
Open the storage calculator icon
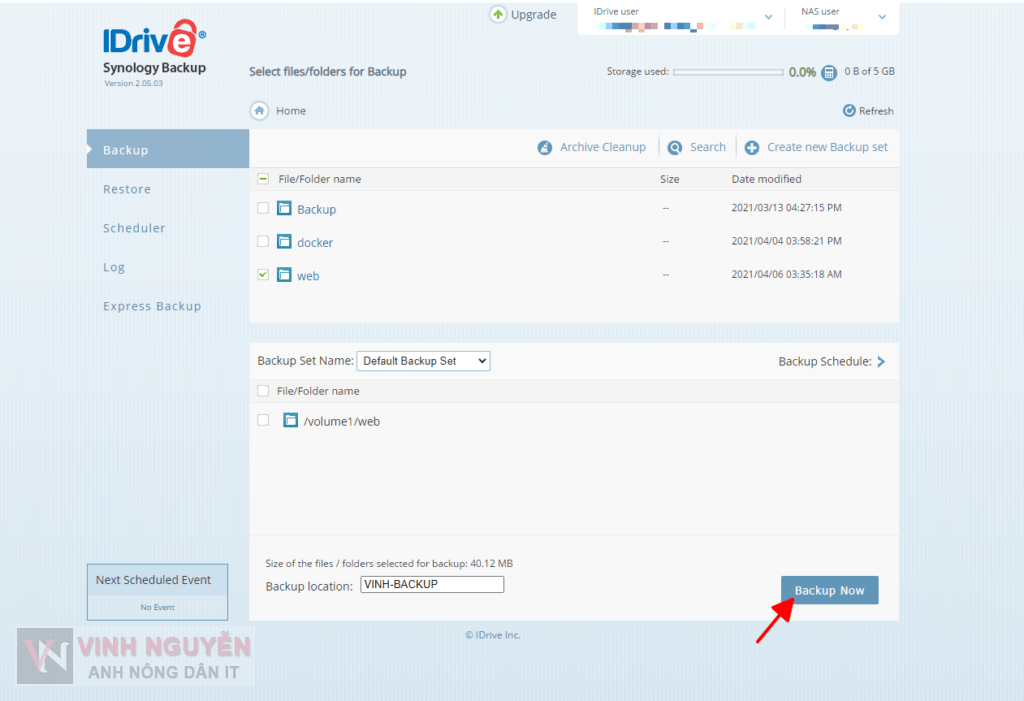[x=828, y=72]
